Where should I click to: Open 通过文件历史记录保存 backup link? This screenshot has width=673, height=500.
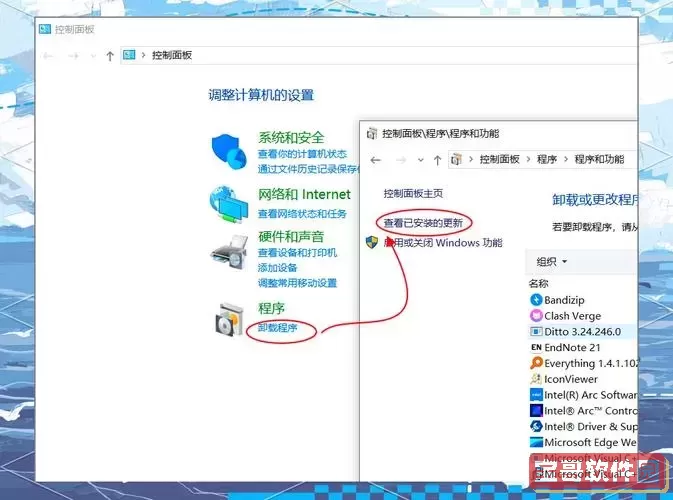[x=308, y=169]
